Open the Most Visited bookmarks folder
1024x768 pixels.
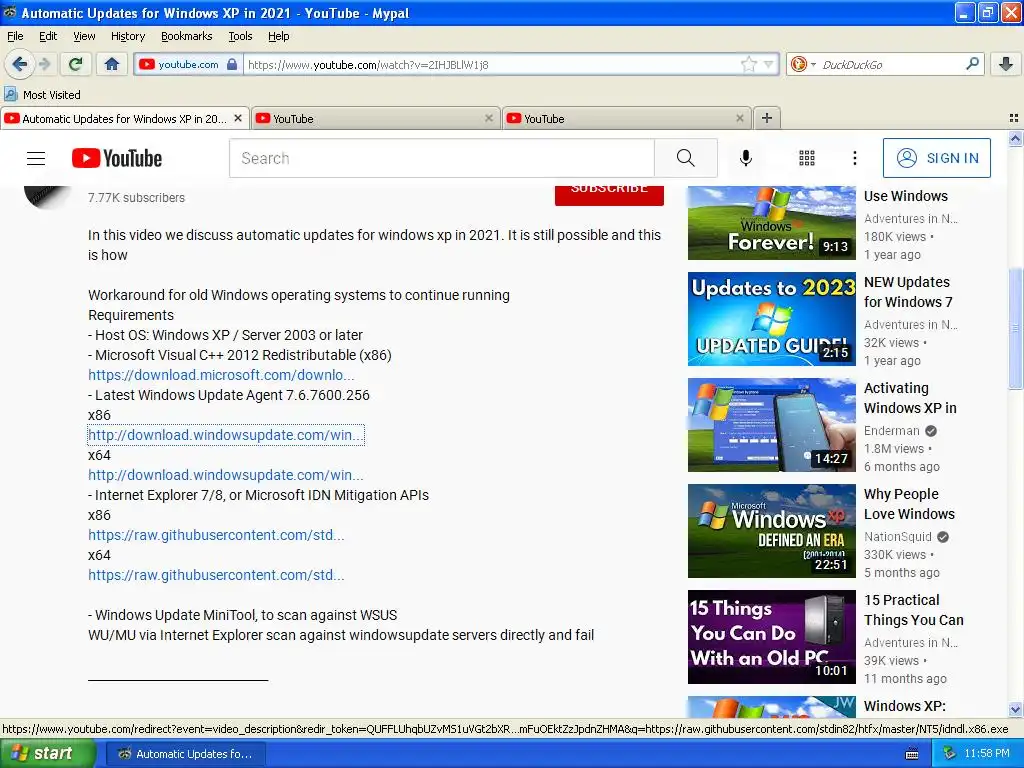[42, 95]
